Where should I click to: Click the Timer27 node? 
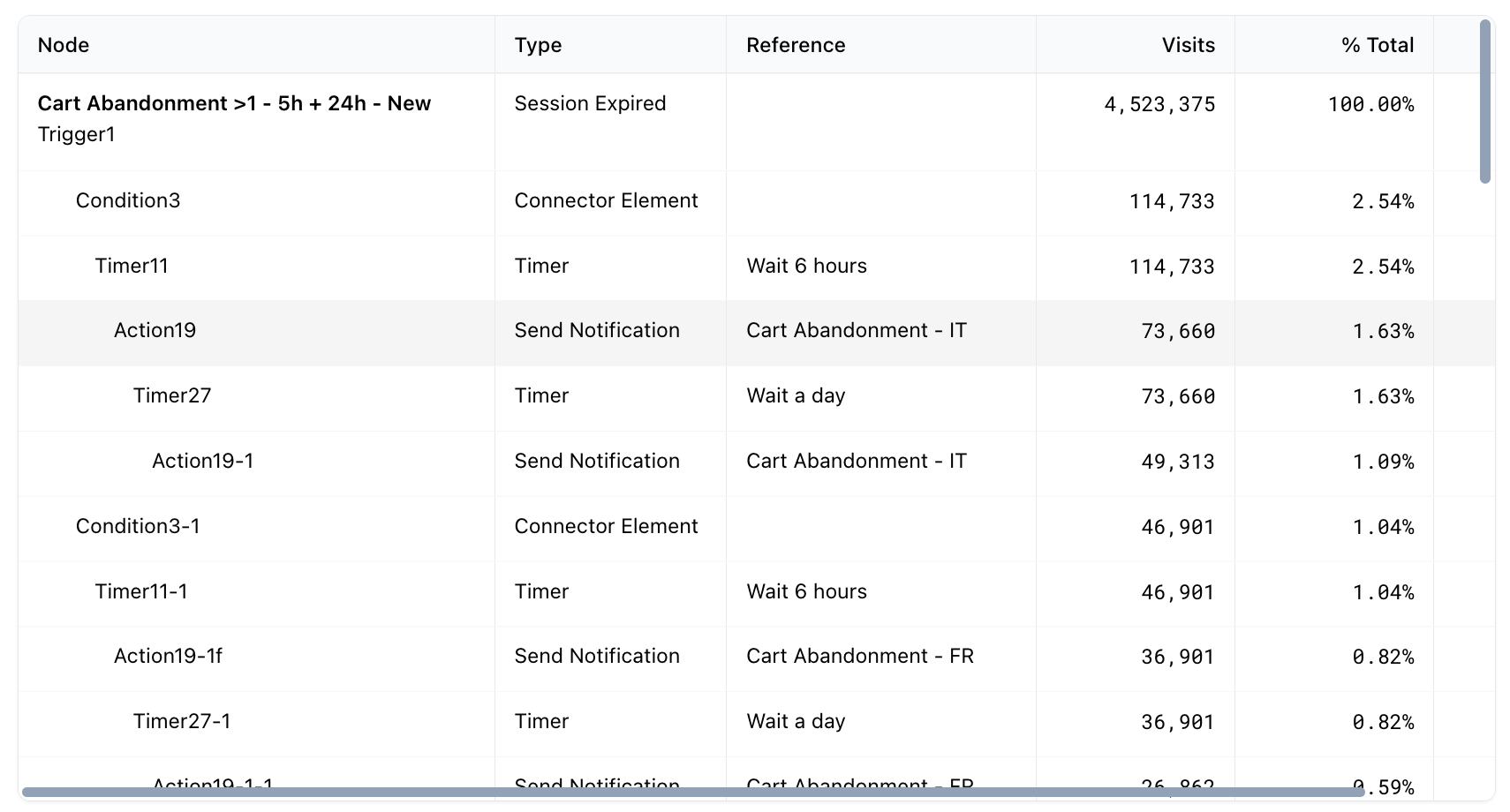172,395
